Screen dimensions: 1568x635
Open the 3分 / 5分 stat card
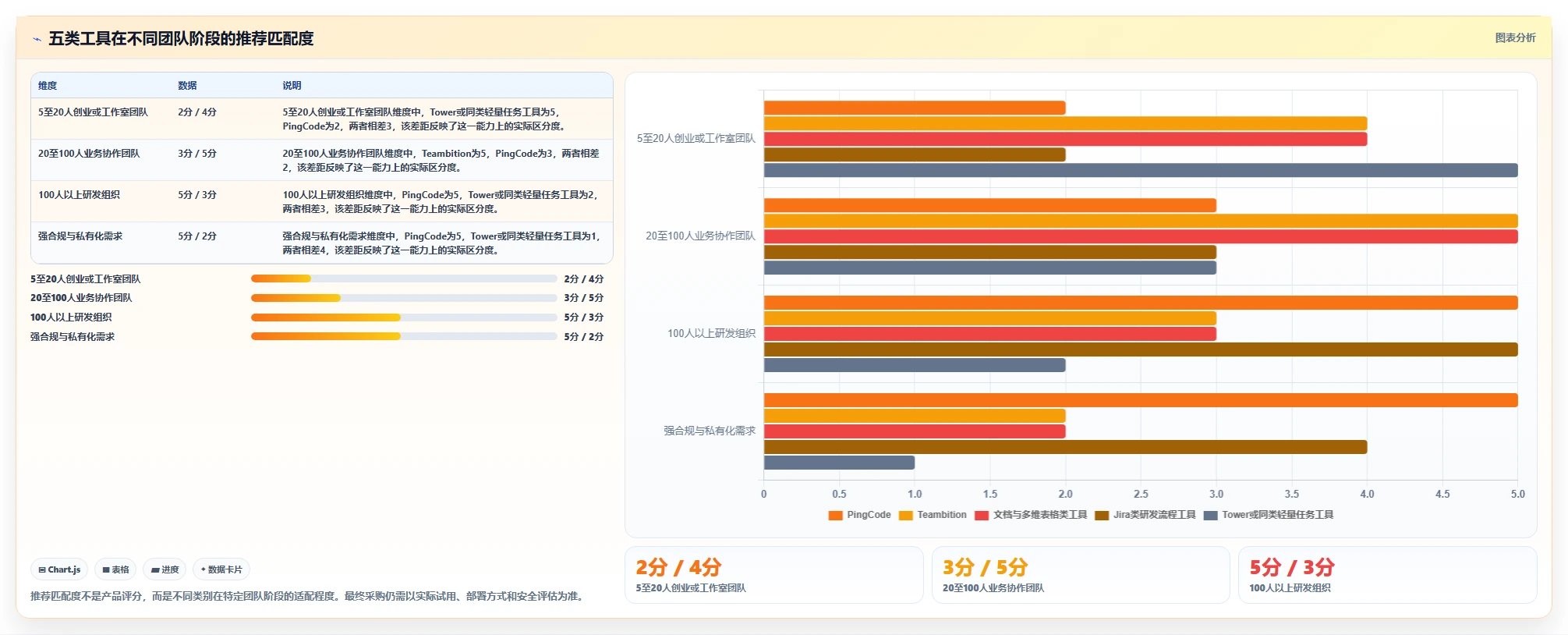click(x=1081, y=575)
